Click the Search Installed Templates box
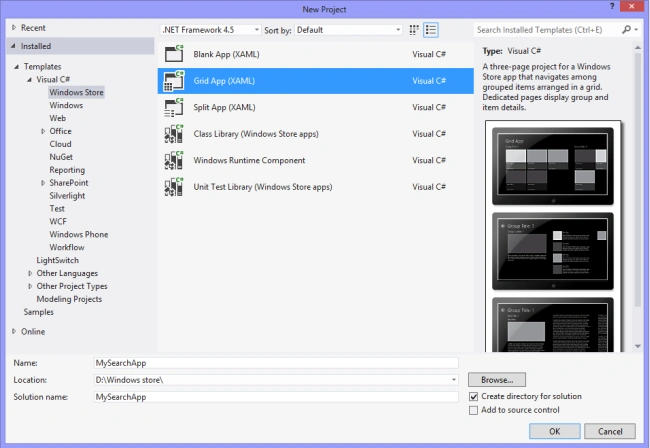Screen dimensions: 650x448 coord(547,30)
